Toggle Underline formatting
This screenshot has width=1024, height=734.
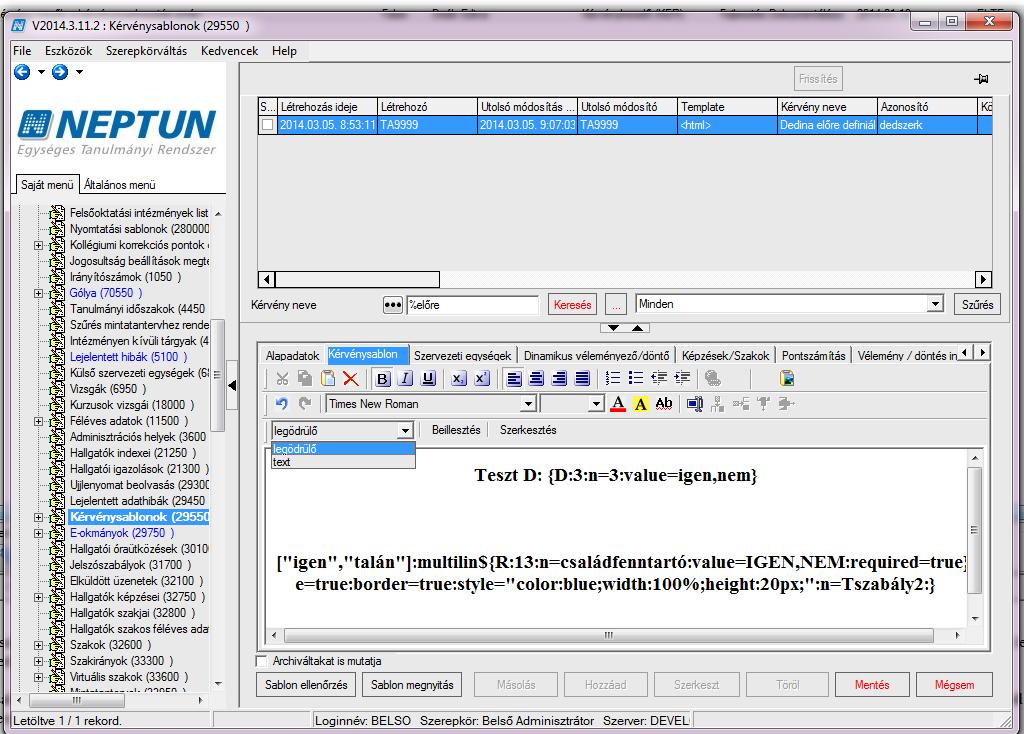428,378
